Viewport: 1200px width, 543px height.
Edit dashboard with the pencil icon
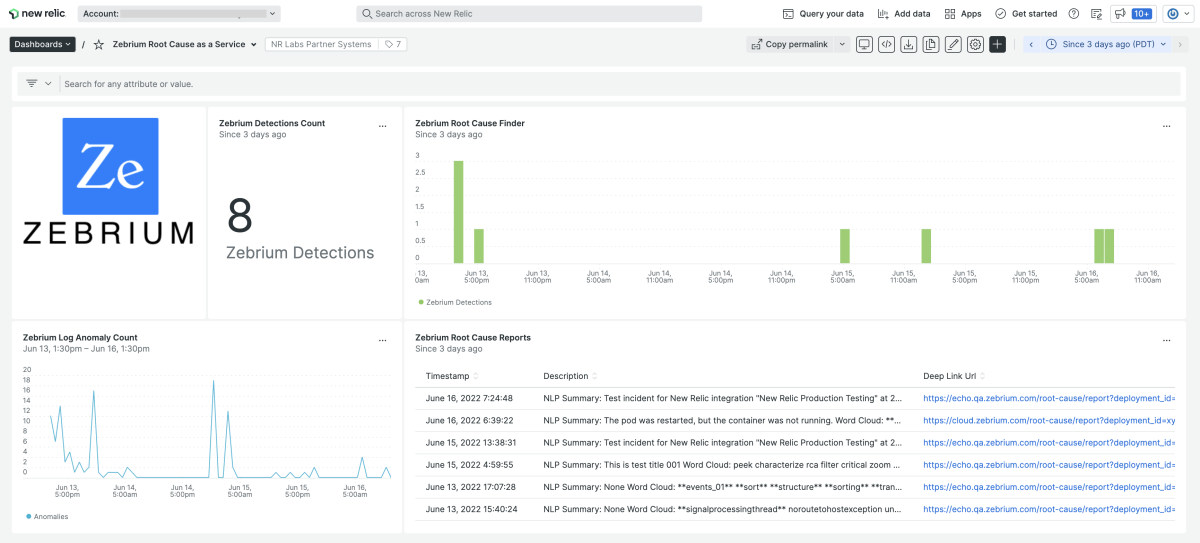(953, 44)
